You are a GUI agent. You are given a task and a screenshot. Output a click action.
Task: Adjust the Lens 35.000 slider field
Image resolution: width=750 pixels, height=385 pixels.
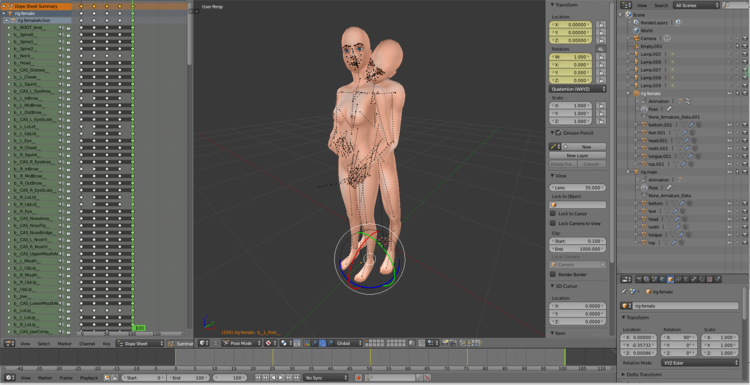click(x=578, y=187)
